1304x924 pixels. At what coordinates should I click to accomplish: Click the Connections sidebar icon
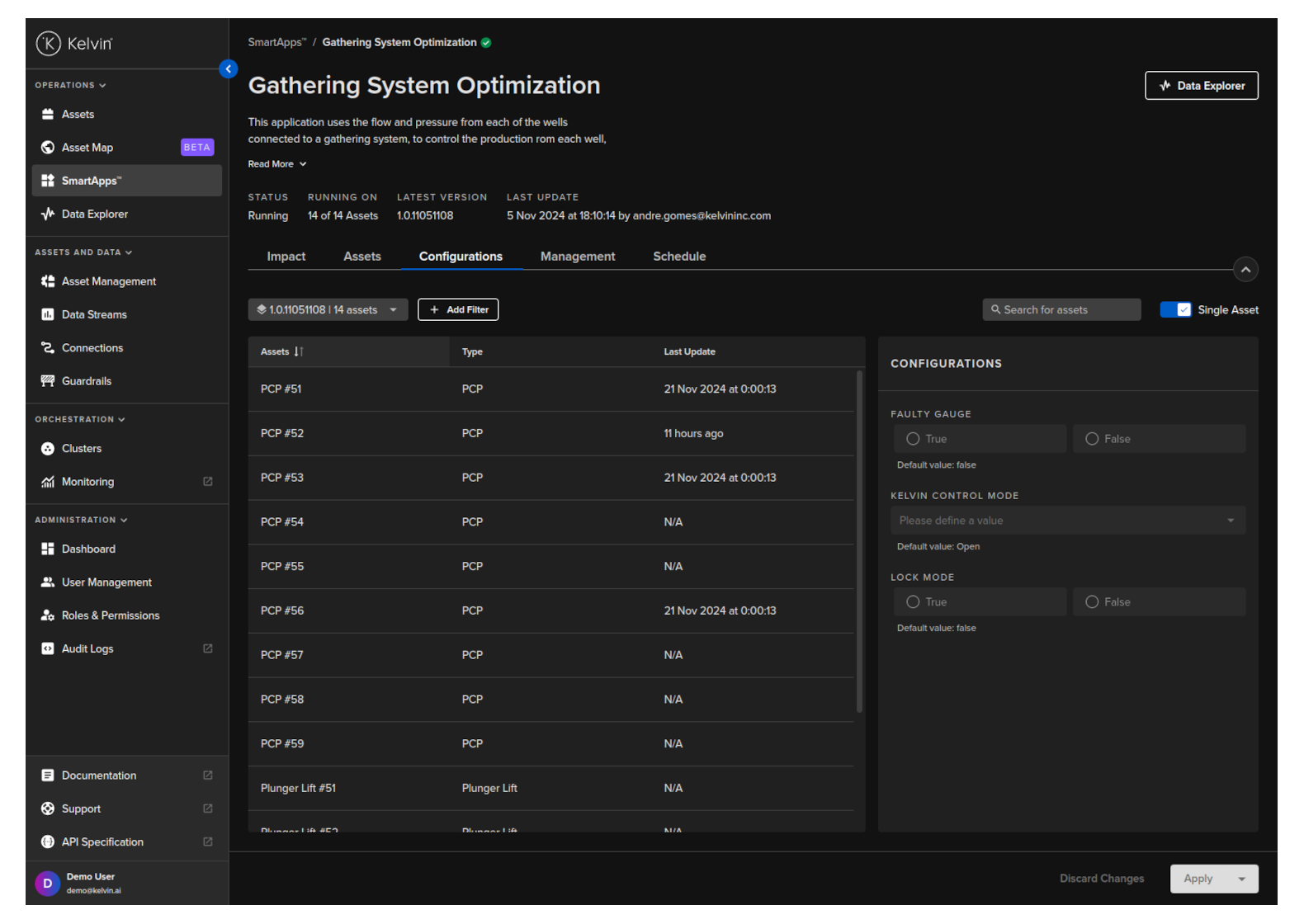[x=48, y=348]
